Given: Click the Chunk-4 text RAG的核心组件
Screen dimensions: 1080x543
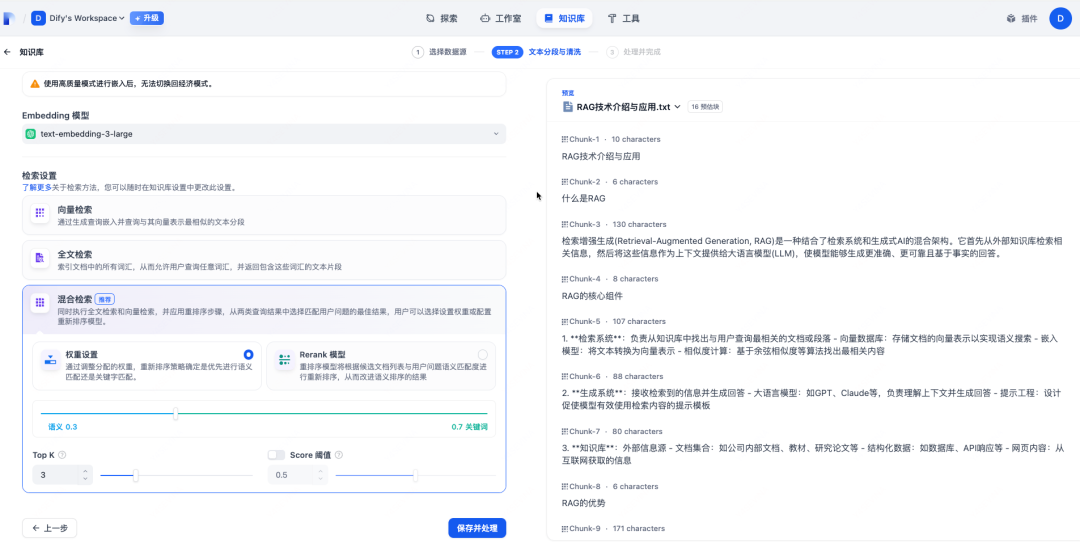Looking at the screenshot, I should coord(592,296).
